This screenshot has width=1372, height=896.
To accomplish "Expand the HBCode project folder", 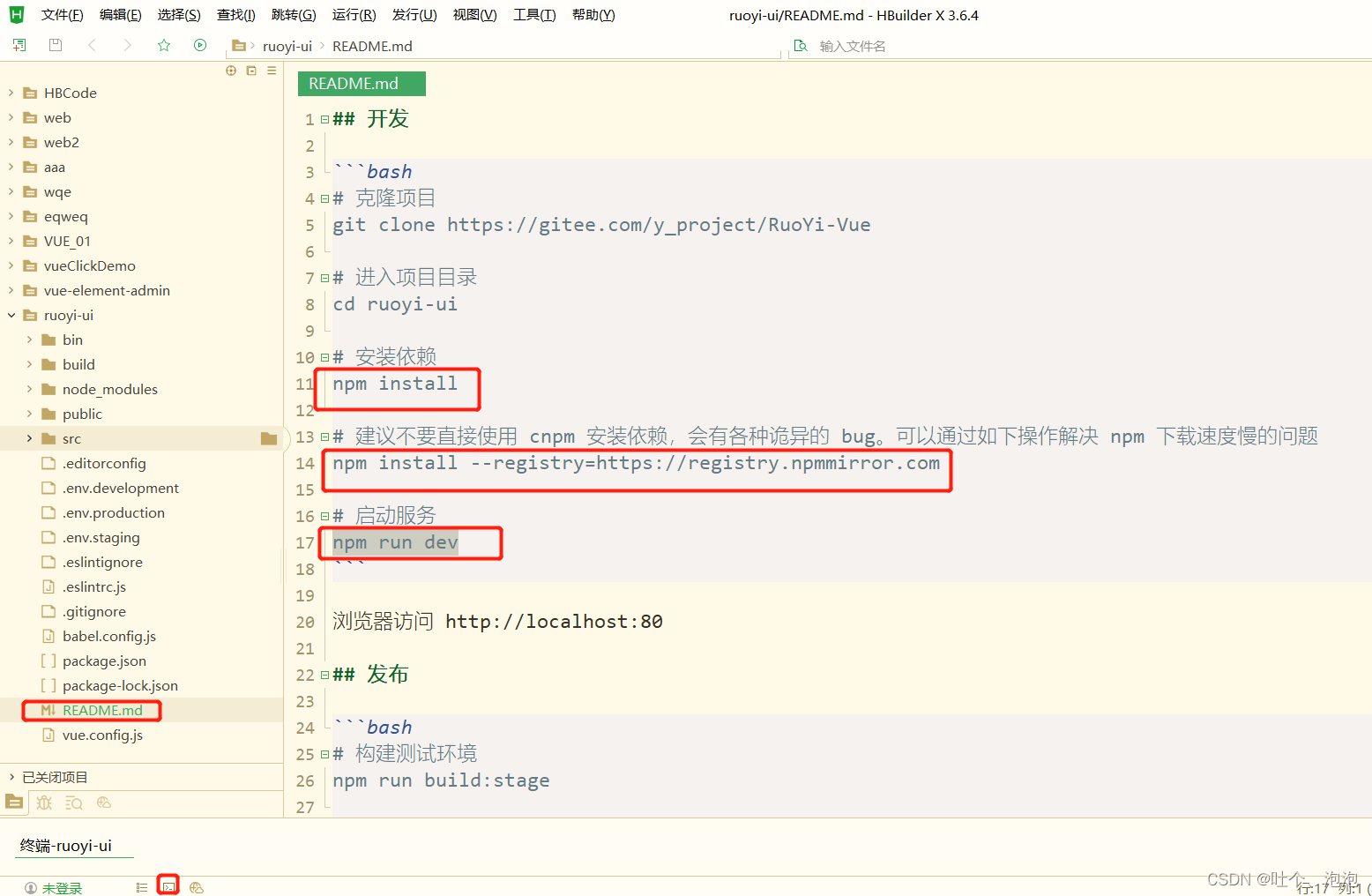I will 11,93.
